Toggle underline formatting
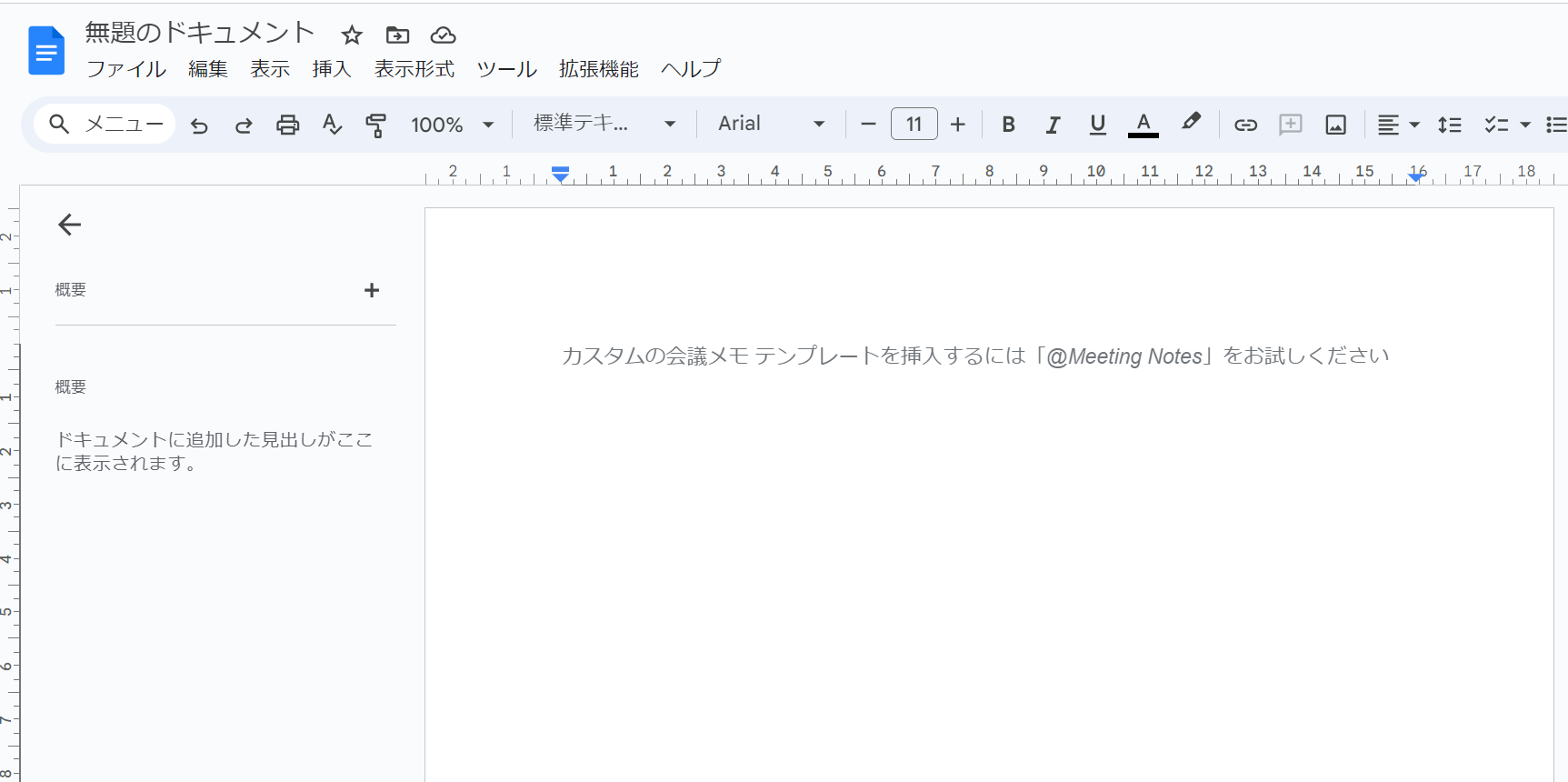 coord(1097,125)
